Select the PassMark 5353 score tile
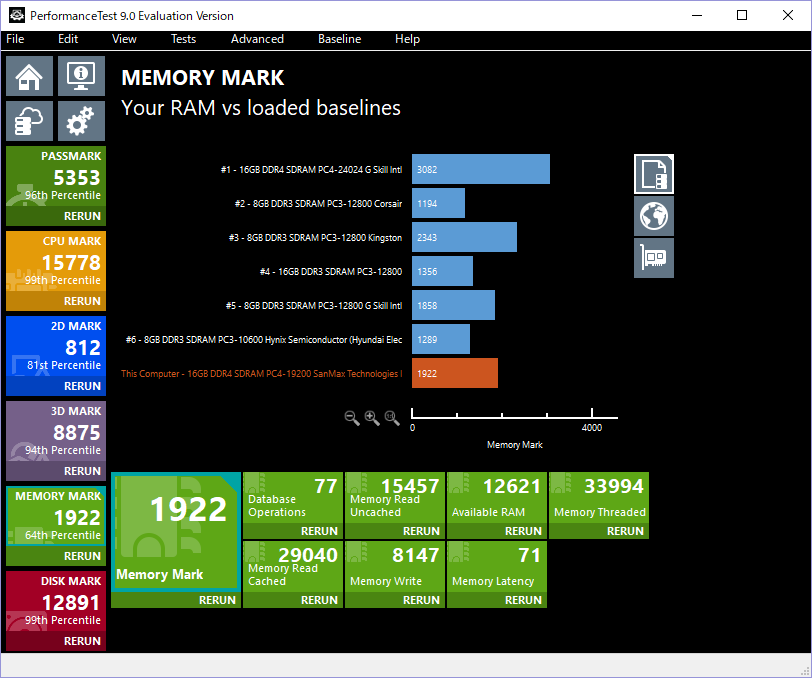 [x=56, y=177]
